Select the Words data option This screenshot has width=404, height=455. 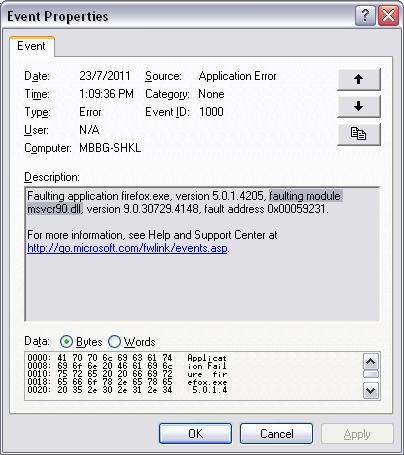[x=132, y=342]
